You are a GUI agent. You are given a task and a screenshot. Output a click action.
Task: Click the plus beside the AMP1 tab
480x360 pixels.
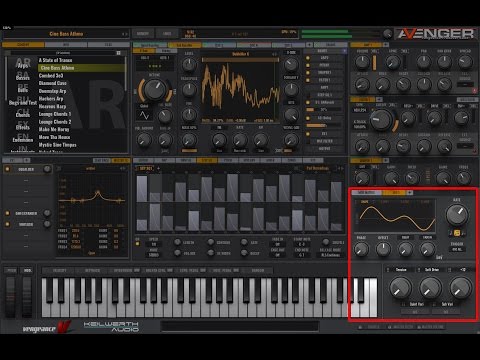[x=386, y=44]
